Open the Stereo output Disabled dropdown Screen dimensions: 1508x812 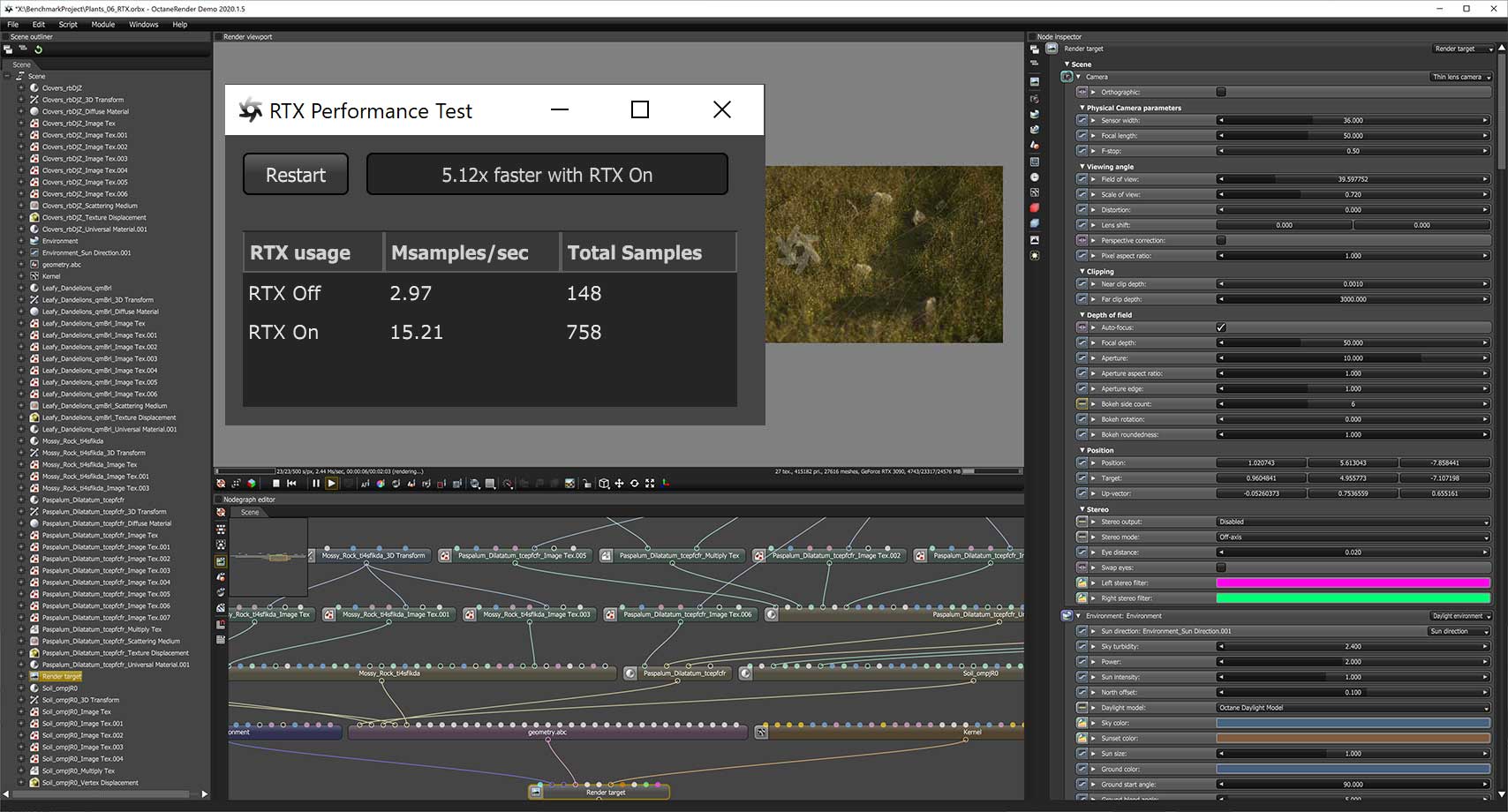click(1353, 522)
